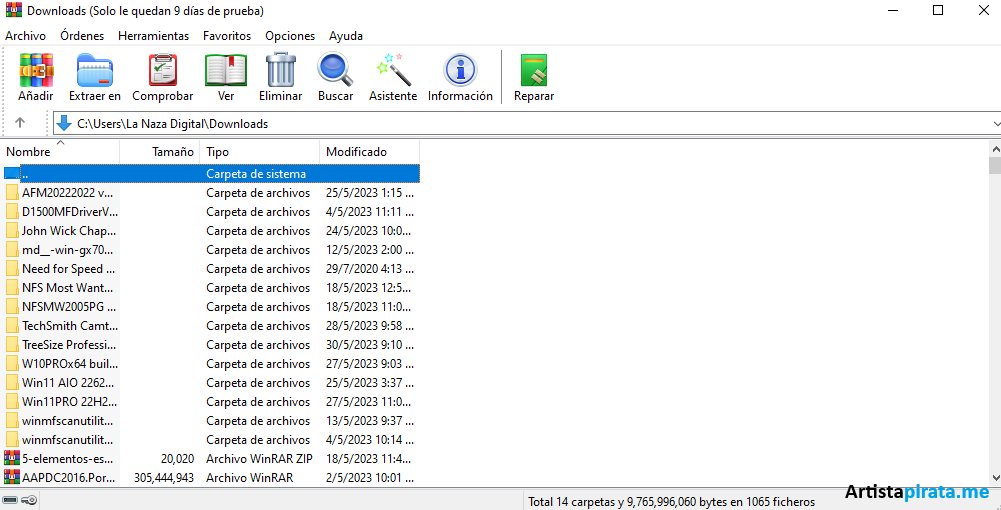The height and width of the screenshot is (510, 1001).
Task: Select the AAPDC2016.Por archive name
Action: [x=68, y=477]
